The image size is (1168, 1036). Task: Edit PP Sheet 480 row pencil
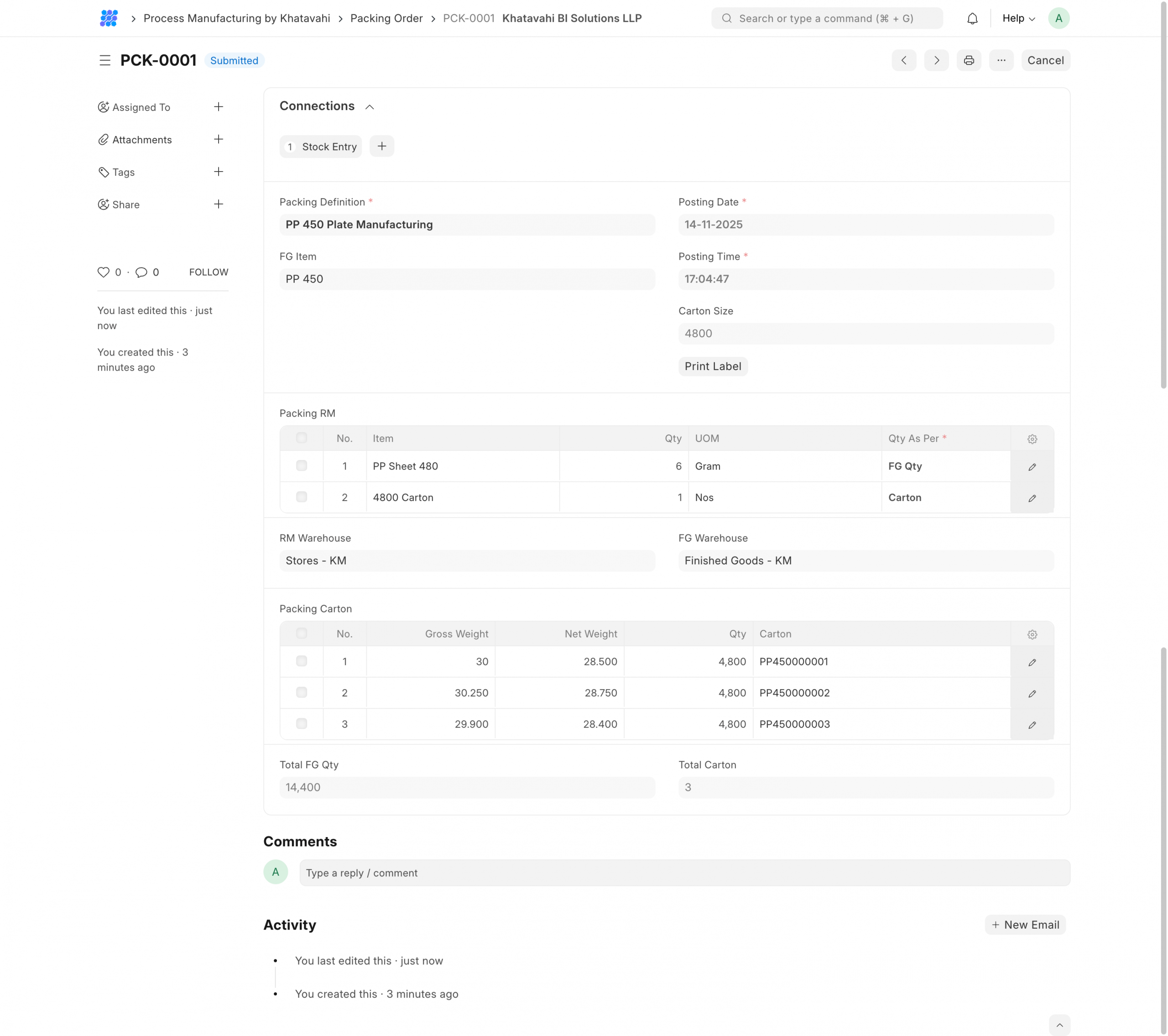click(x=1032, y=466)
